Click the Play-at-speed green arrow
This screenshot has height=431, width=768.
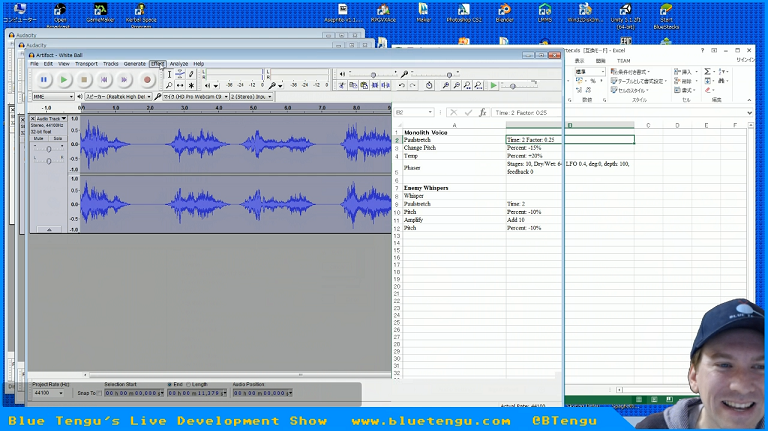pyautogui.click(x=494, y=85)
